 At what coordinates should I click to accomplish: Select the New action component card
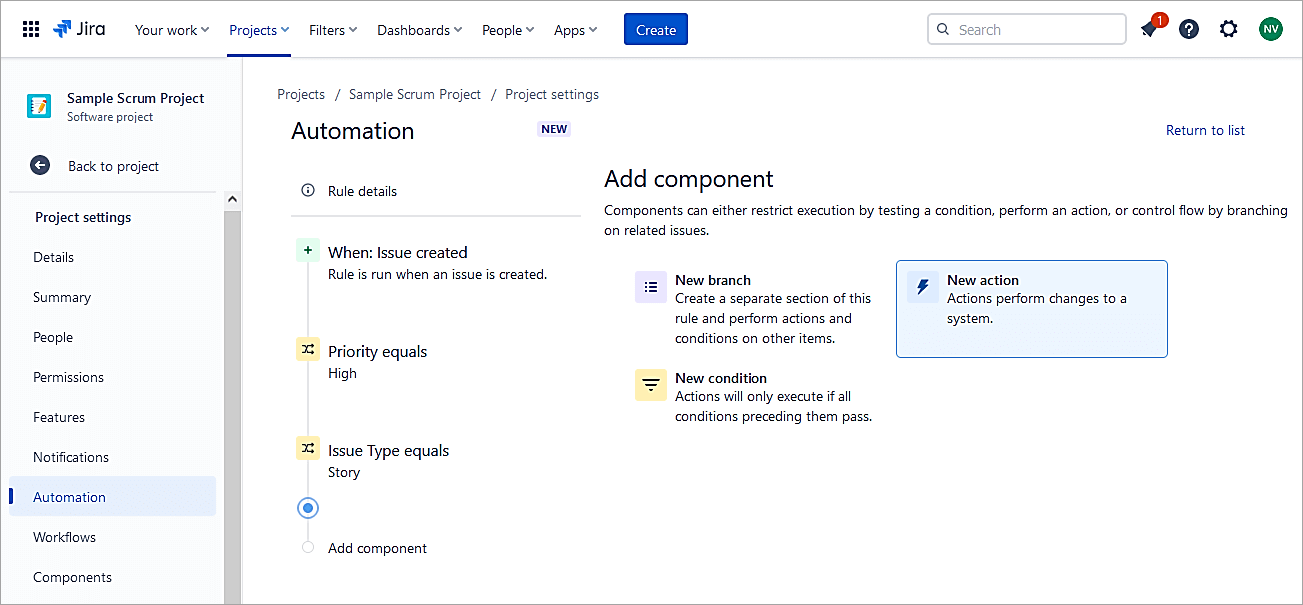[1031, 308]
